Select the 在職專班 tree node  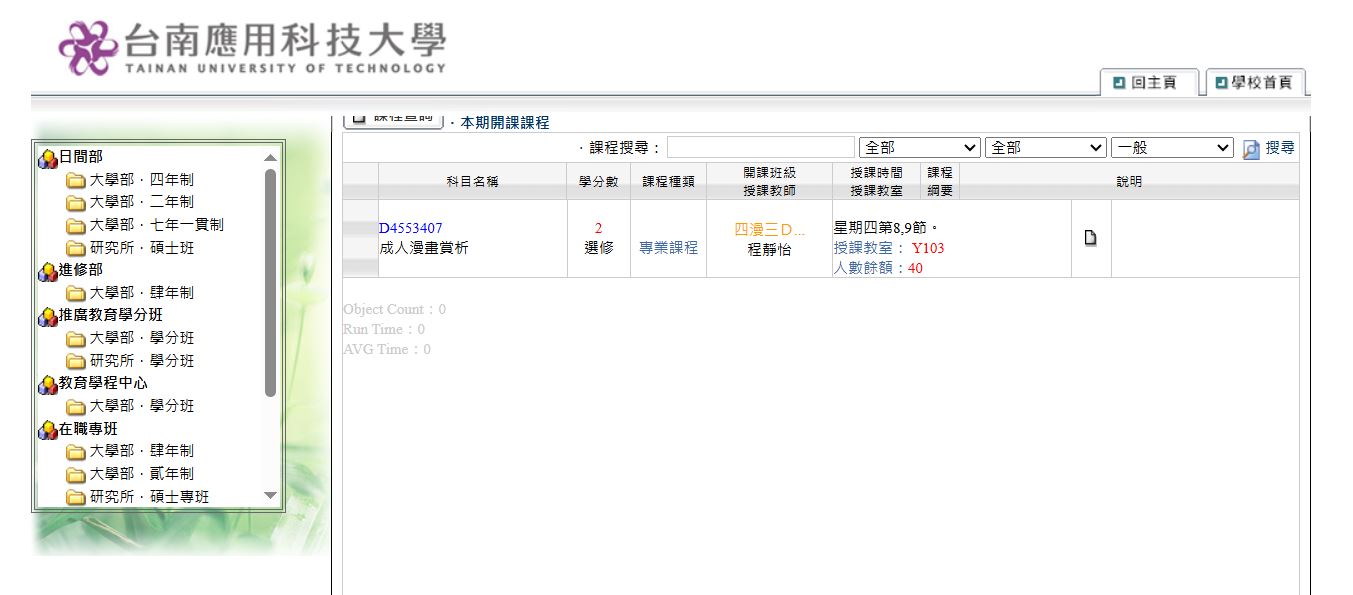coord(88,428)
